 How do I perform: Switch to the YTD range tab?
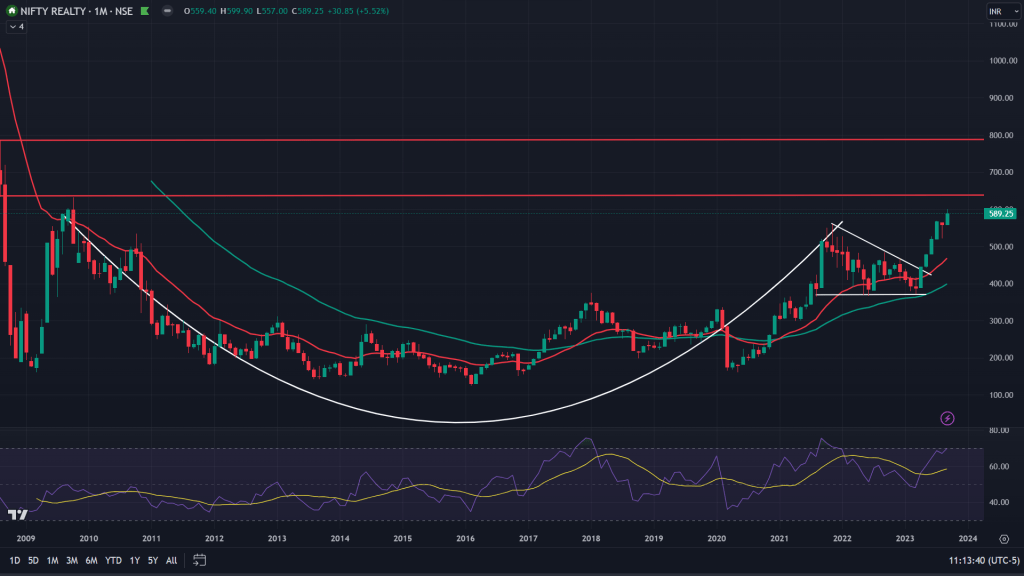tap(113, 561)
